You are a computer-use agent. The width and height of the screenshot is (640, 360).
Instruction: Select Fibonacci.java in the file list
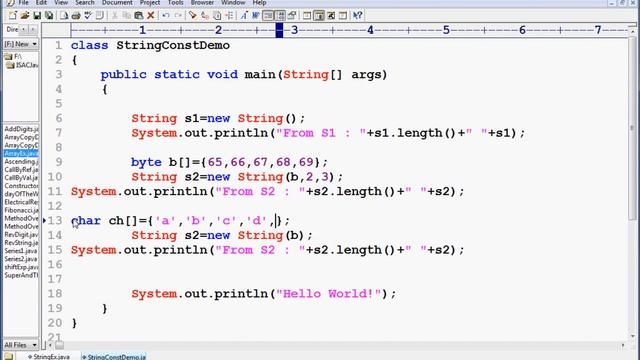[x=21, y=210]
